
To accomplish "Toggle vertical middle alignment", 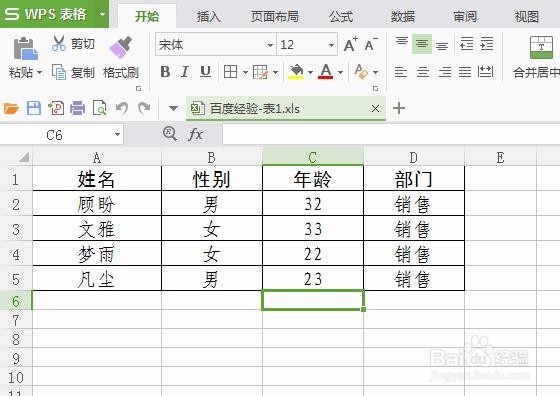I will pos(422,44).
